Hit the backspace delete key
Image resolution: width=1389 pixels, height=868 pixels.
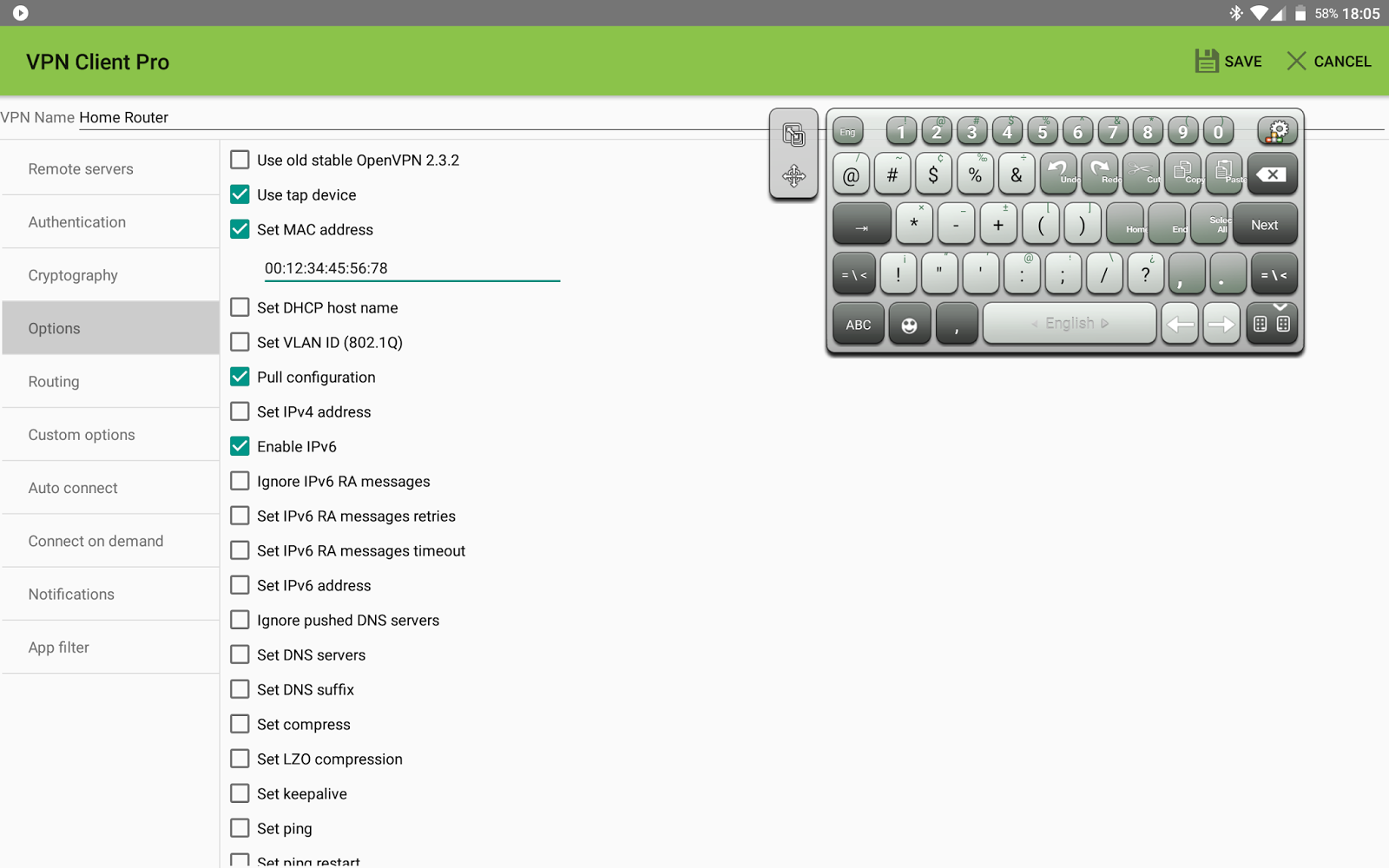click(x=1272, y=174)
